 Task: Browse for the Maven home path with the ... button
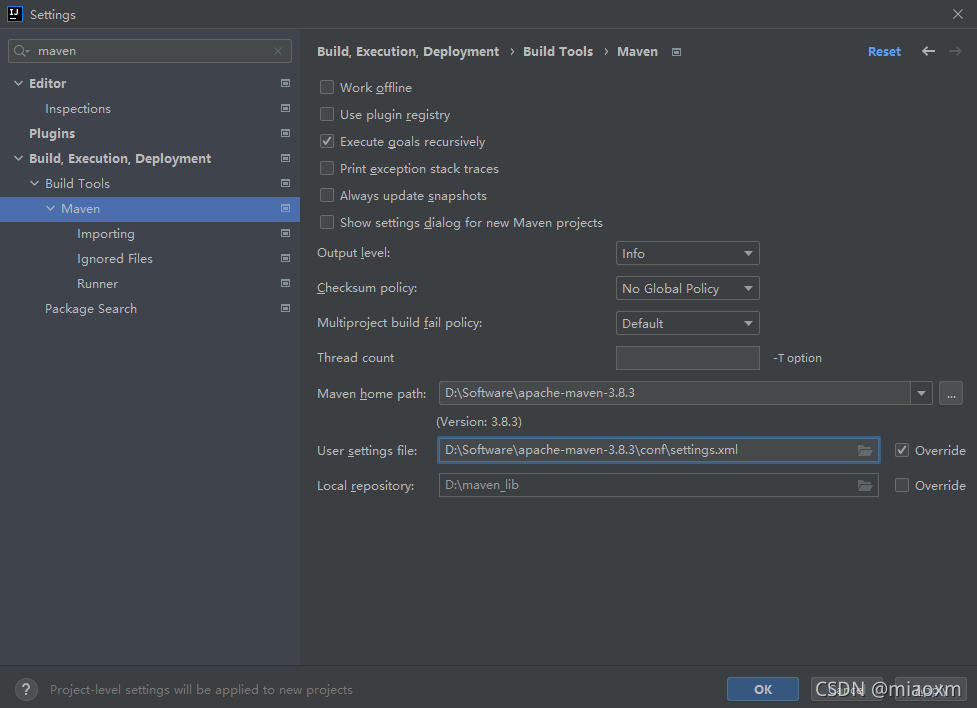point(951,393)
